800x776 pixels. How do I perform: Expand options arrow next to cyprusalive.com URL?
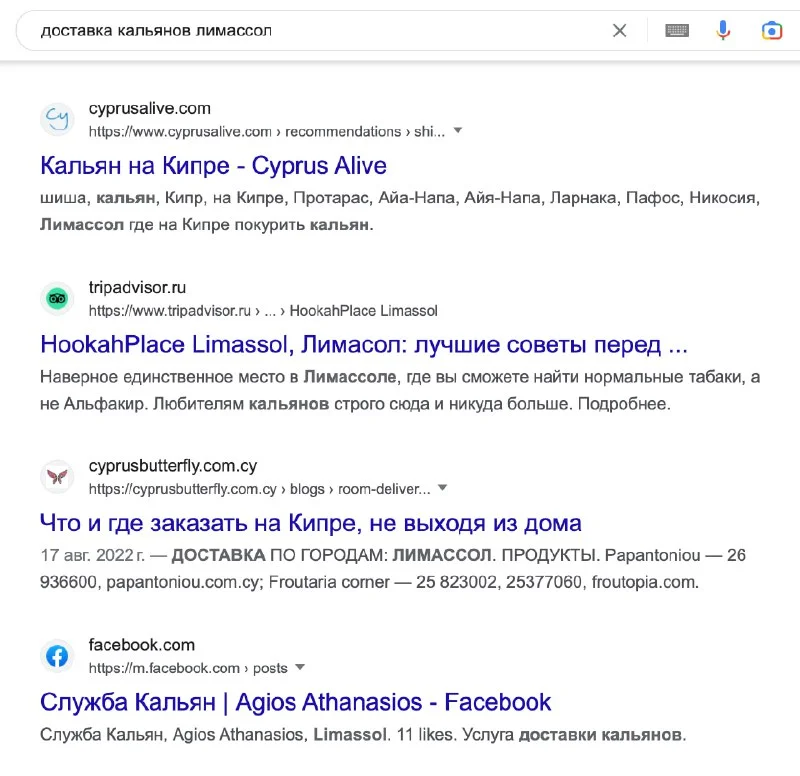click(x=458, y=131)
